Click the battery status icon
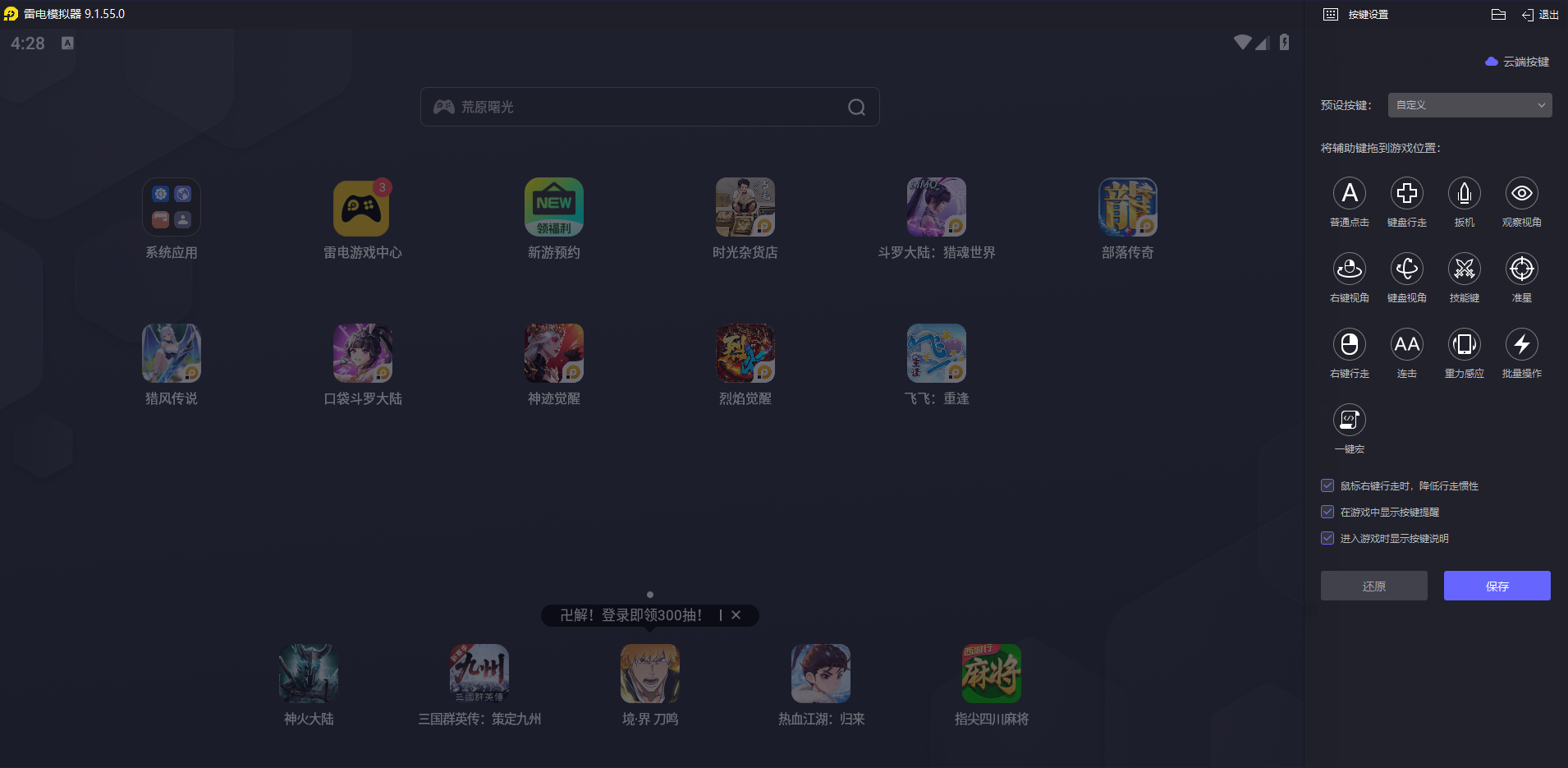The height and width of the screenshot is (768, 1568). click(1284, 42)
